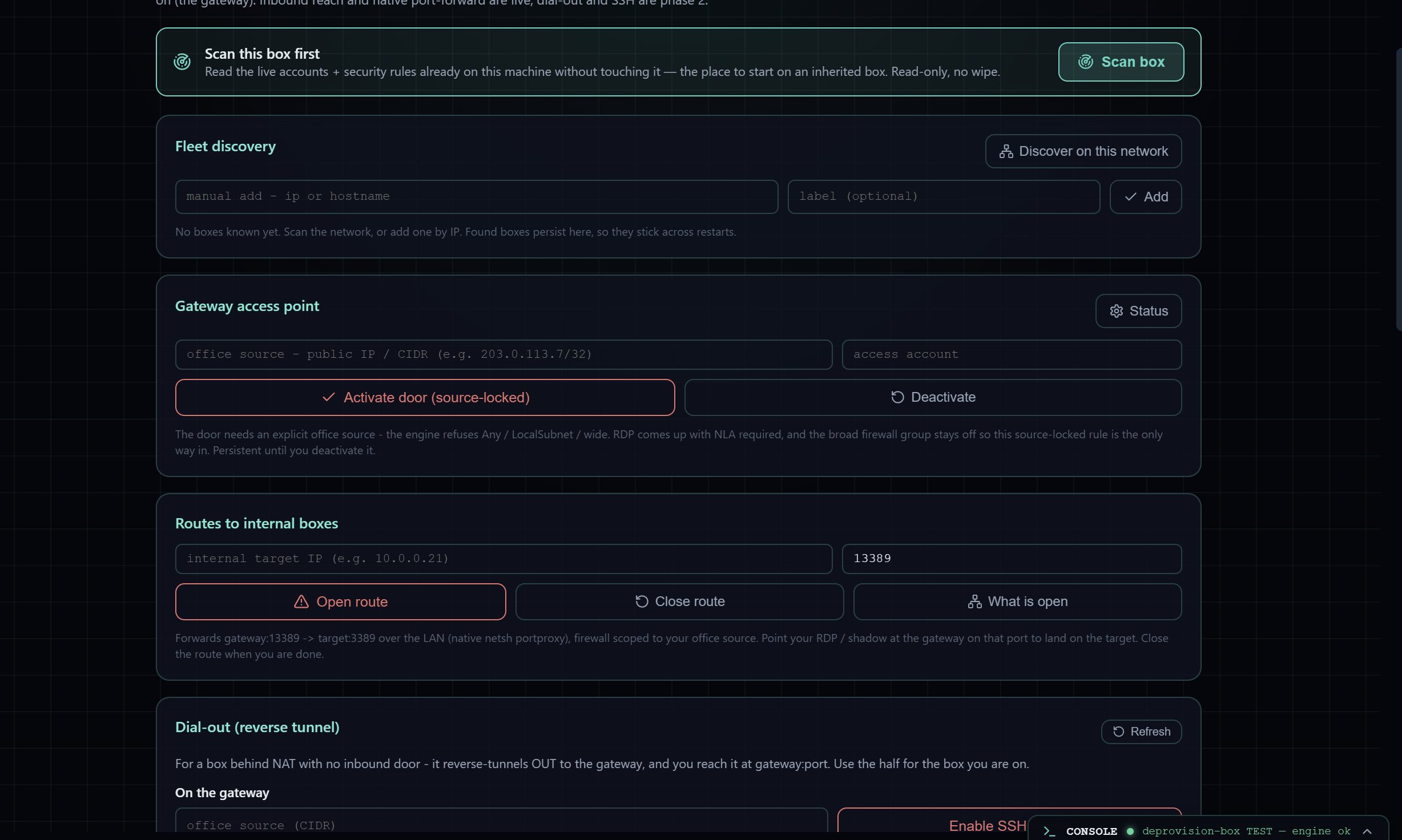The image size is (1402, 840).
Task: Activate door (source-locked)
Action: 425,397
